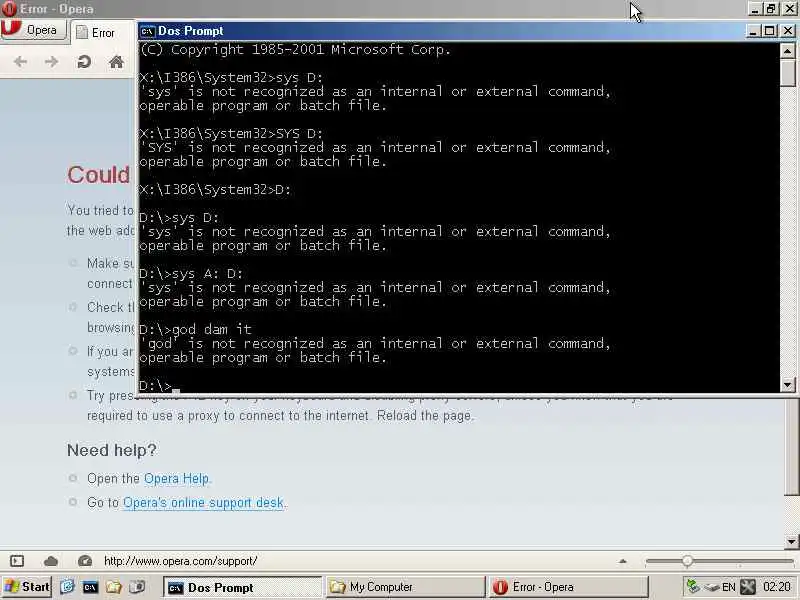
Task: Open Opera's online support desk link
Action: 203,503
